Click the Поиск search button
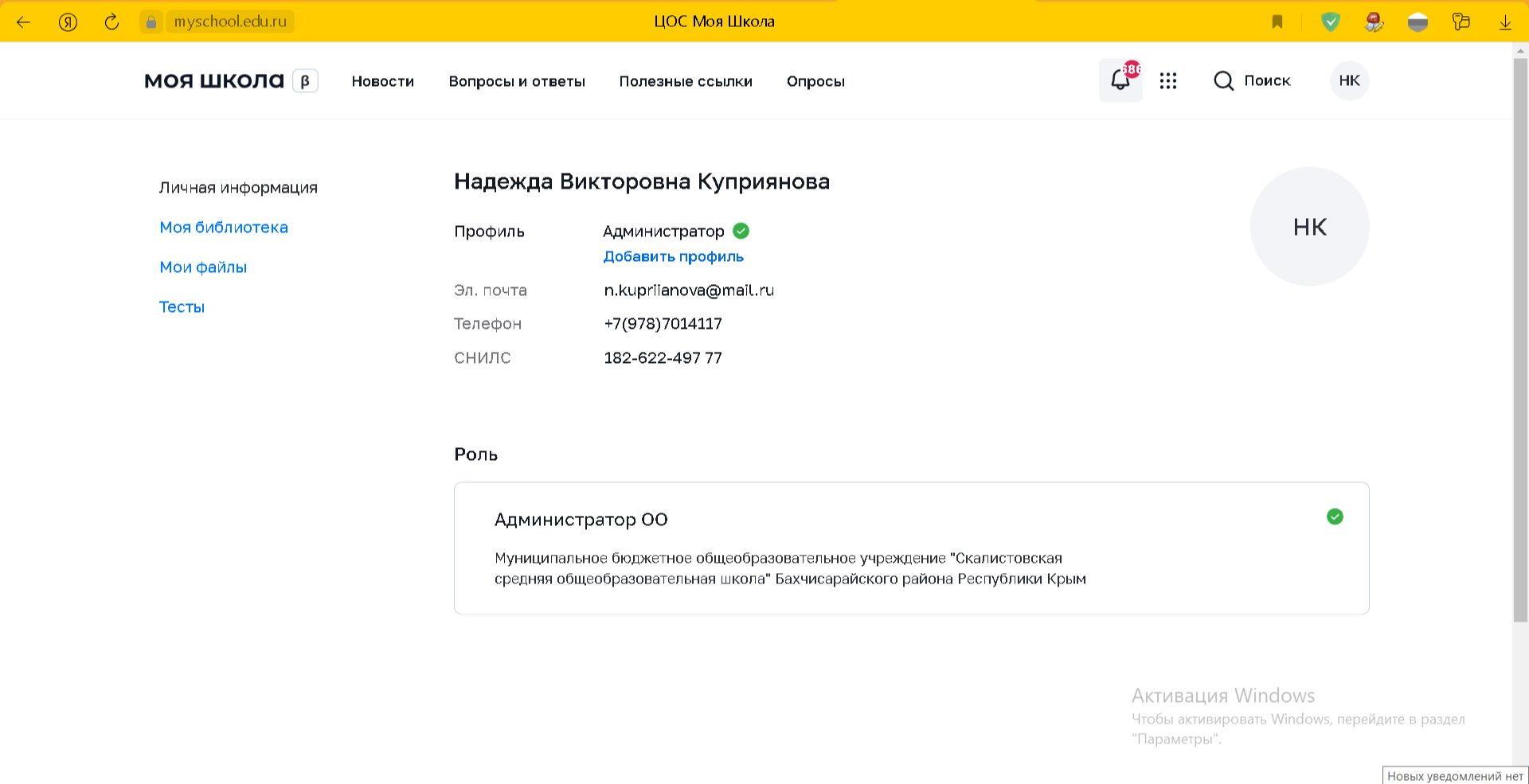This screenshot has height=784, width=1529. pyautogui.click(x=1252, y=80)
